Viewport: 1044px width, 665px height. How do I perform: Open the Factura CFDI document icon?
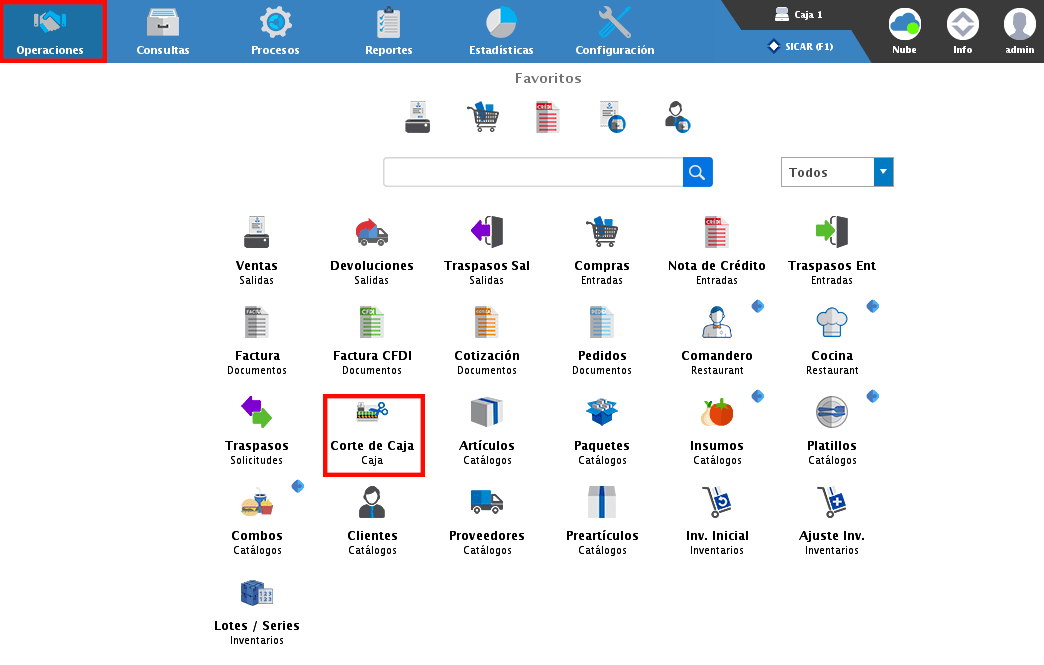[x=372, y=323]
